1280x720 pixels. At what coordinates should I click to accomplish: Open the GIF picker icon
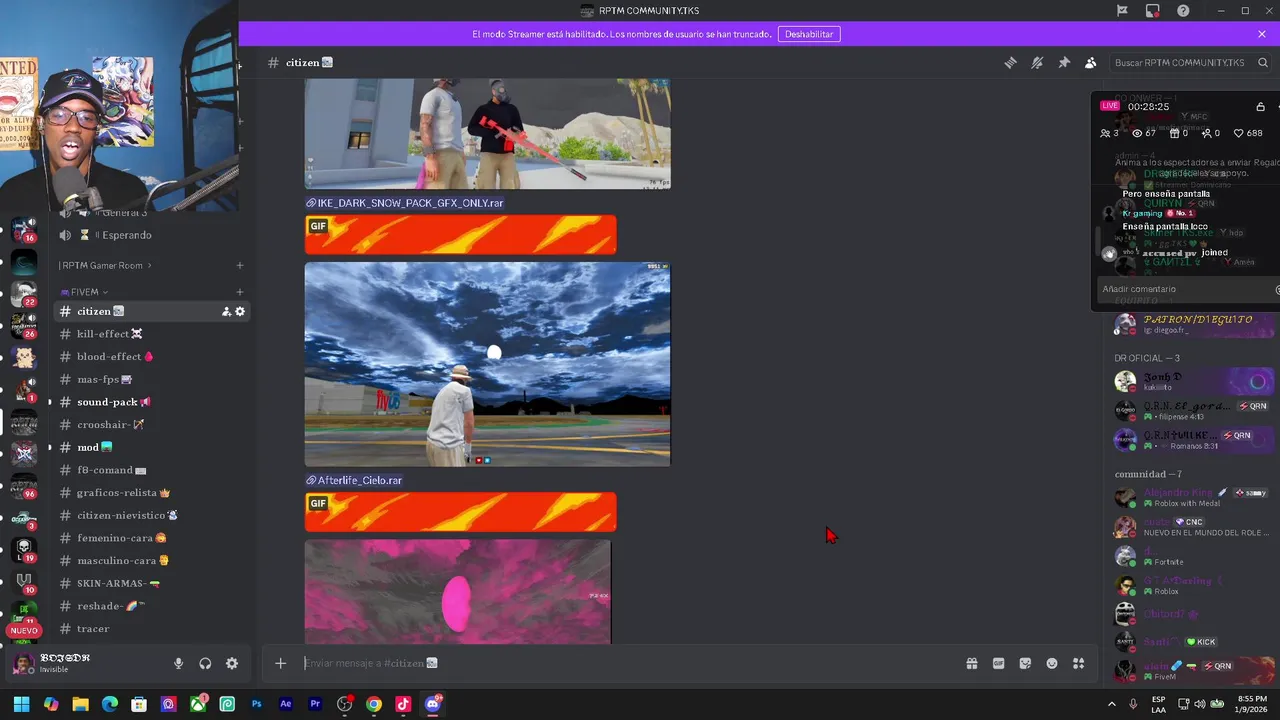point(998,663)
